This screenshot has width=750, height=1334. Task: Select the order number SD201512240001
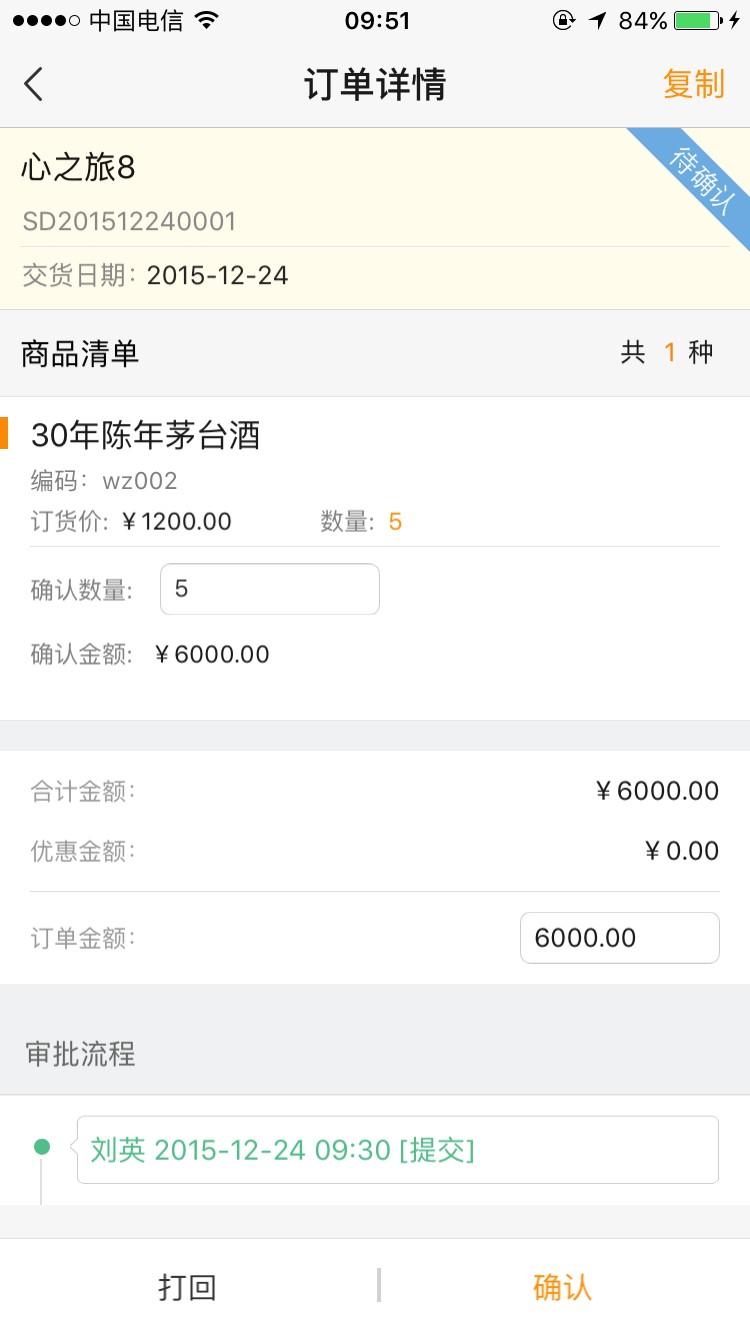pos(129,221)
